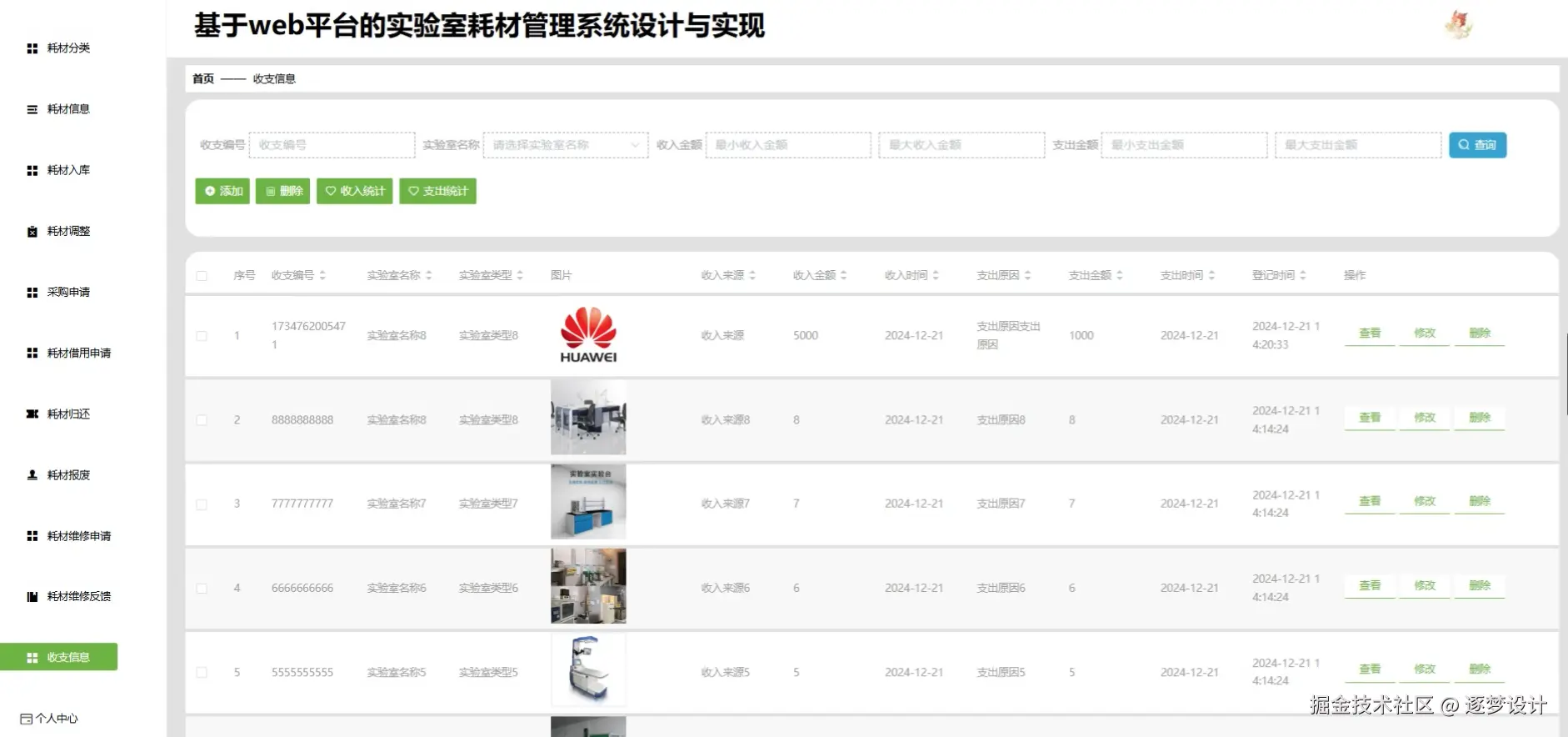Click the 耗材报废 person icon
The image size is (1568, 737).
coord(32,475)
